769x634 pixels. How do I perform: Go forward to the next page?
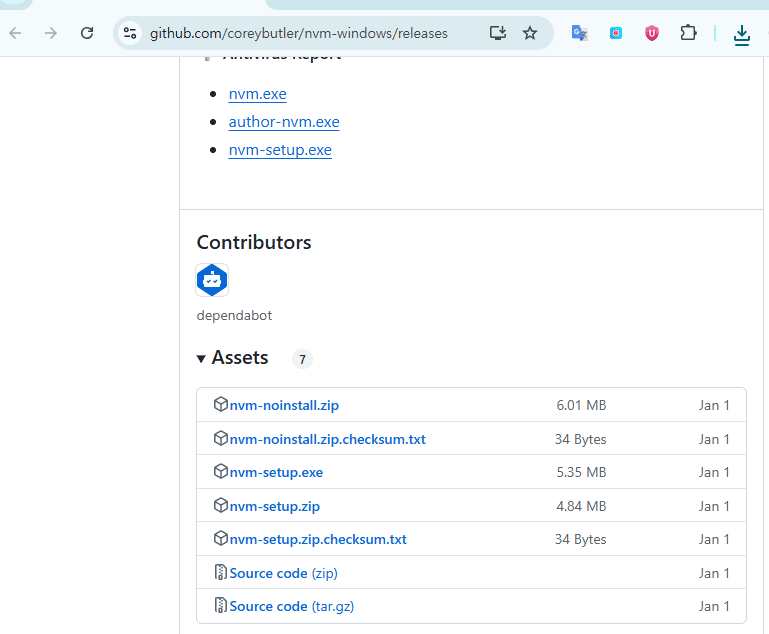click(x=51, y=33)
